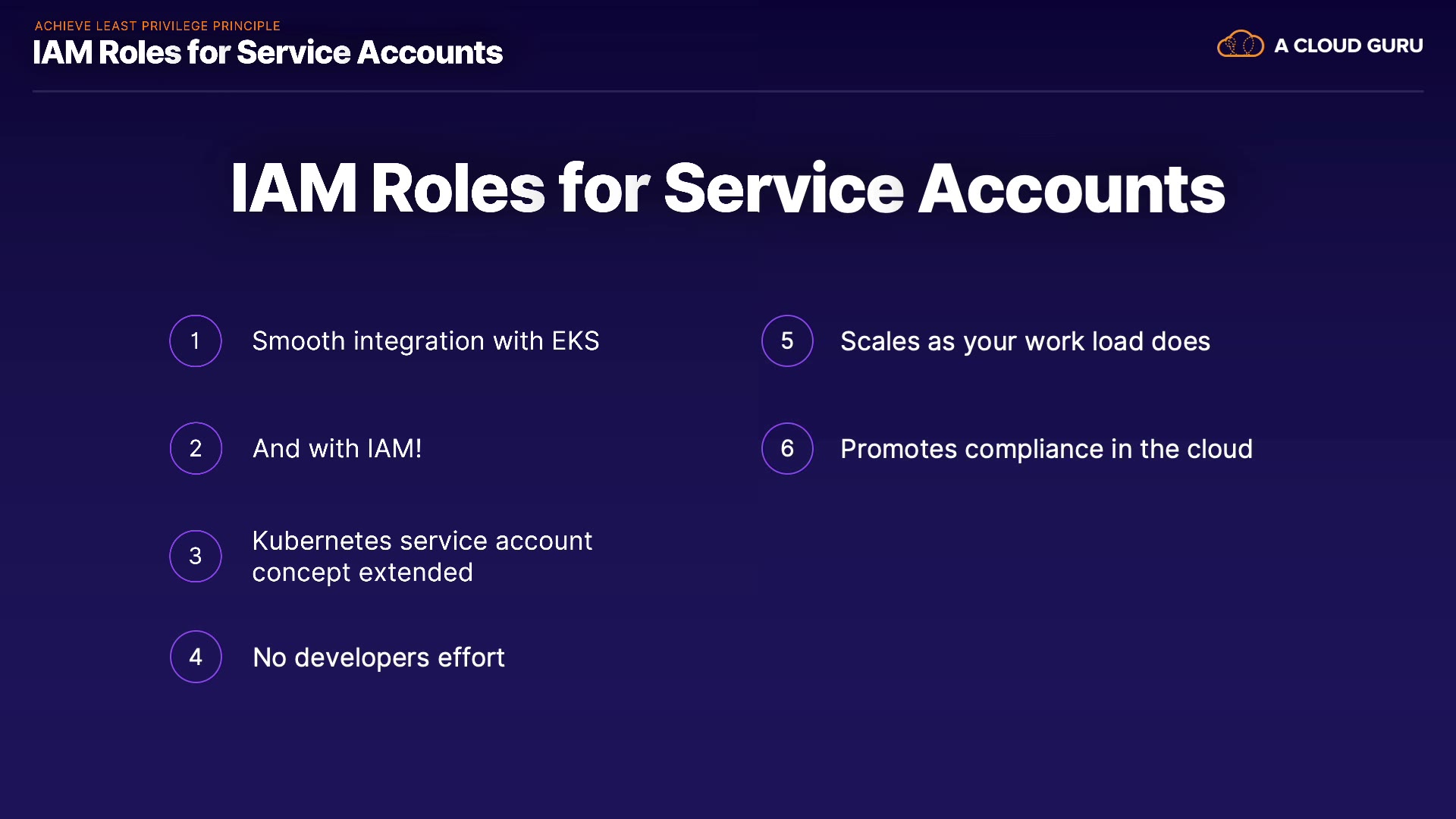
Task: Select the 'No developers effort' text
Action: pyautogui.click(x=378, y=657)
